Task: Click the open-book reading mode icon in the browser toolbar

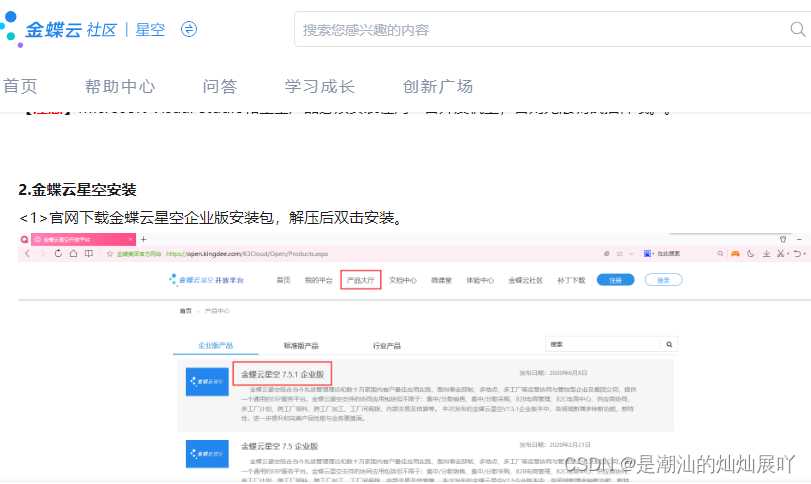Action: 89,253
